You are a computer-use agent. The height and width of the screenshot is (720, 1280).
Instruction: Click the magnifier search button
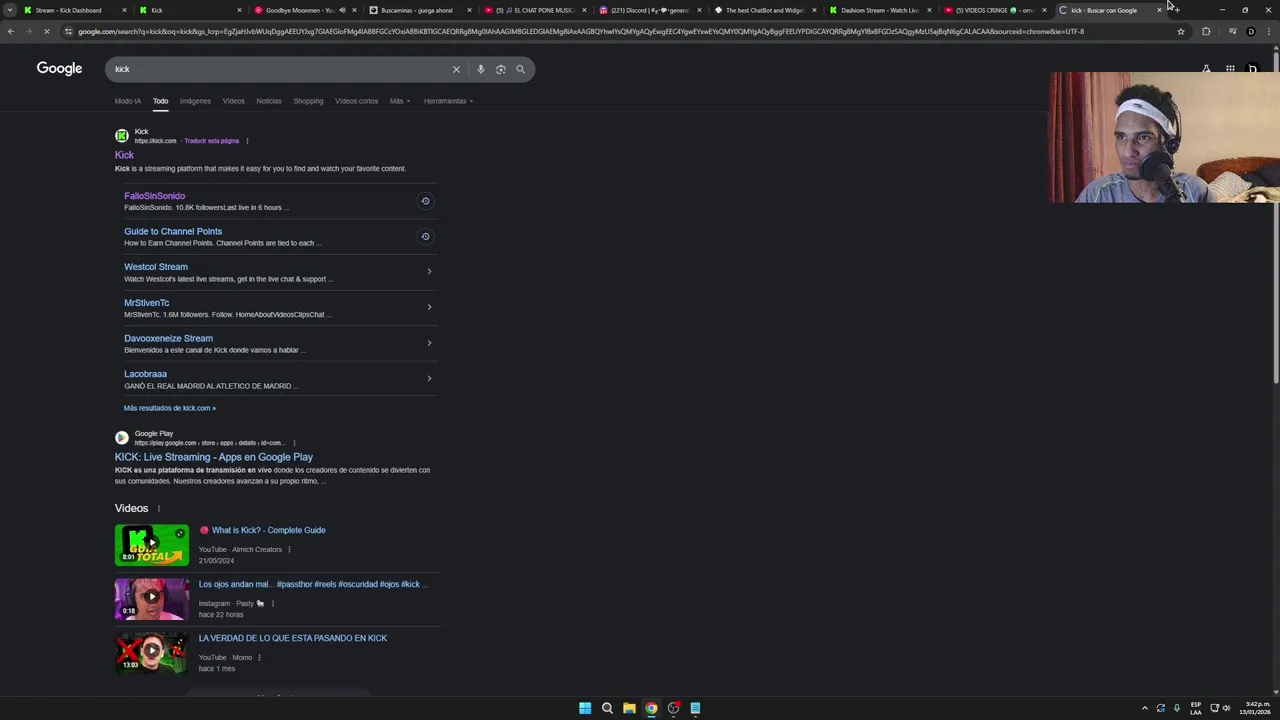[521, 69]
